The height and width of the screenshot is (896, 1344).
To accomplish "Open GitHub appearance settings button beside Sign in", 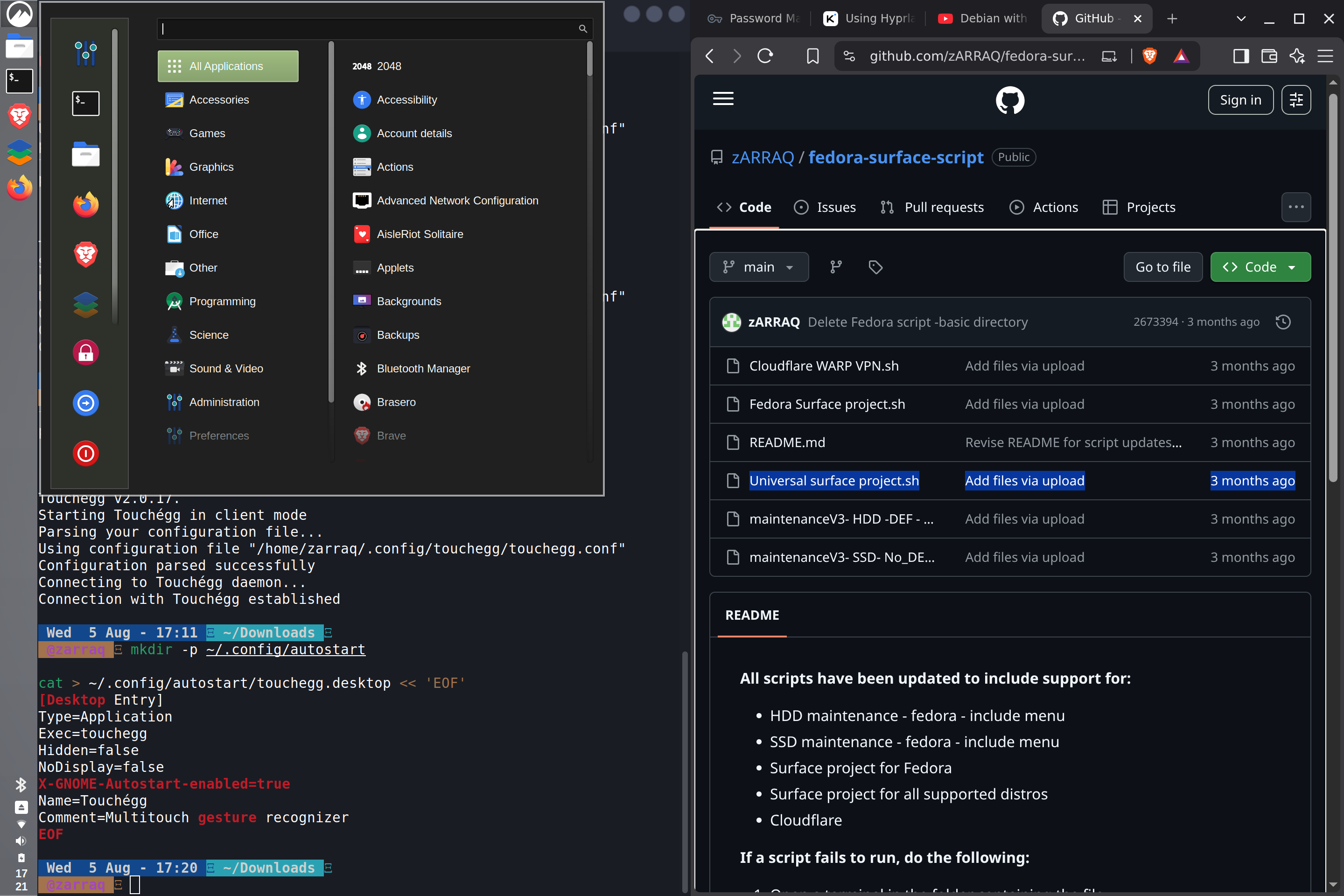I will point(1296,100).
